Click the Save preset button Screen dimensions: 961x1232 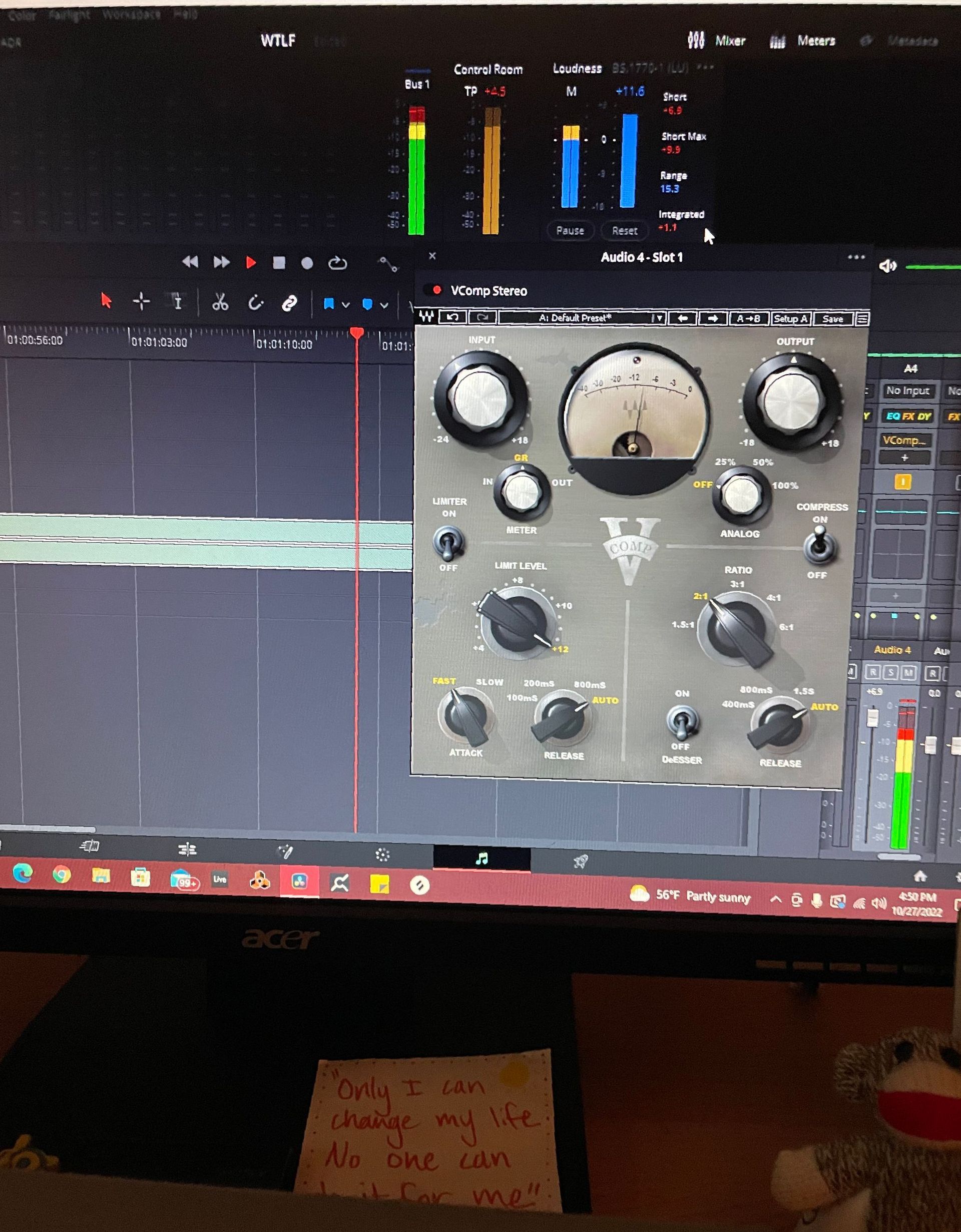832,319
